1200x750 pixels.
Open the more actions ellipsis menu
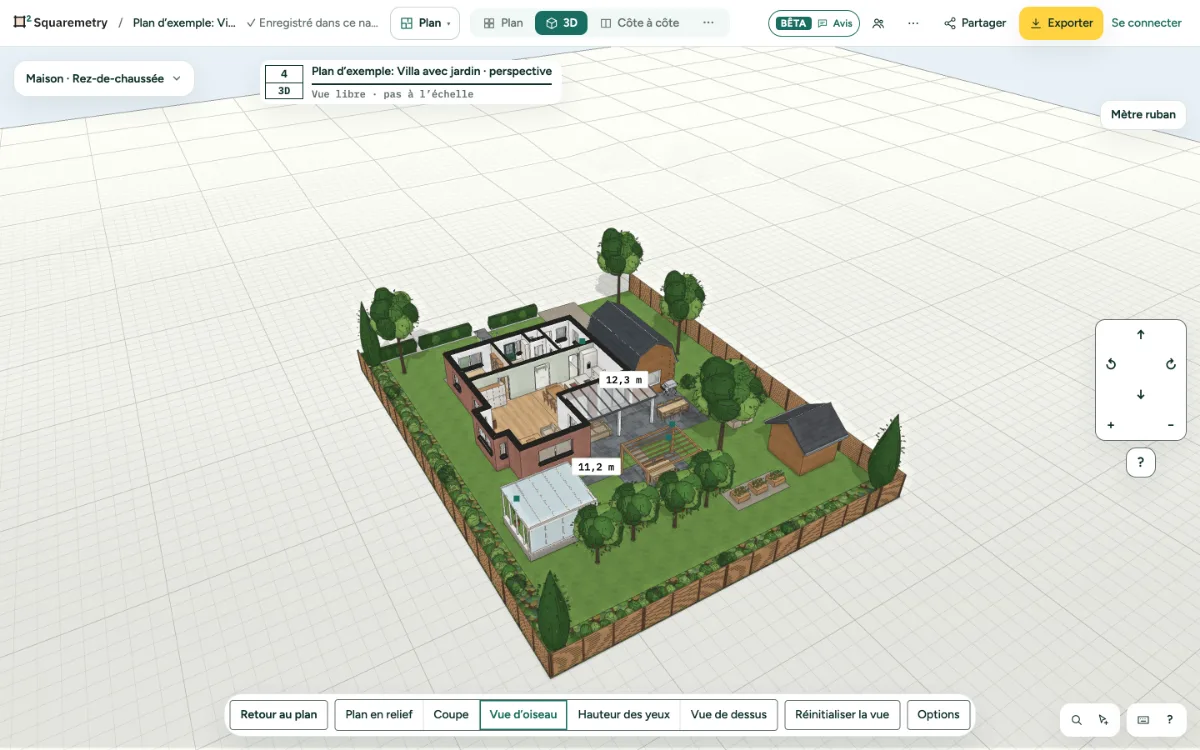(913, 23)
